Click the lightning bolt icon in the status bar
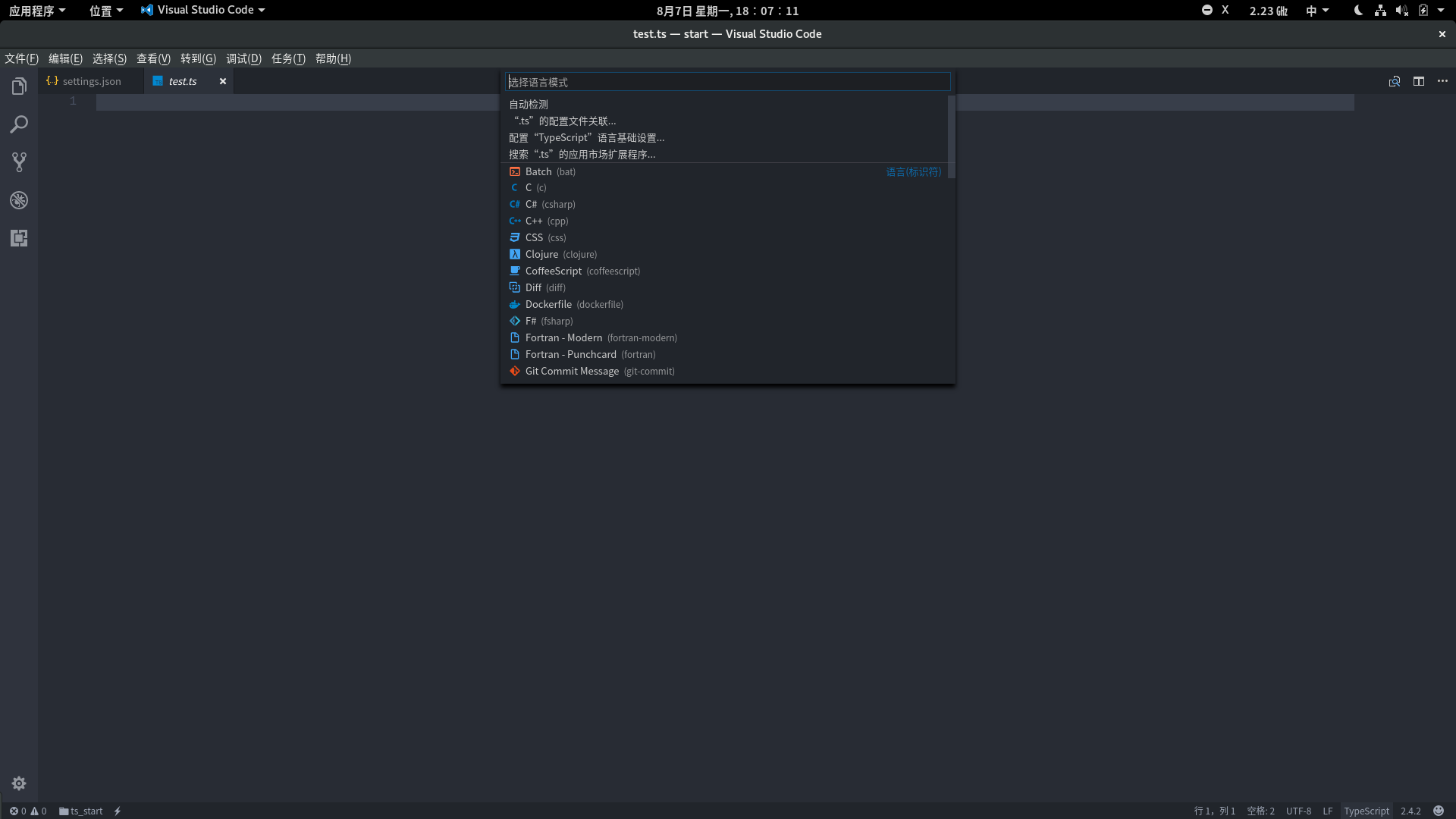 click(x=118, y=811)
